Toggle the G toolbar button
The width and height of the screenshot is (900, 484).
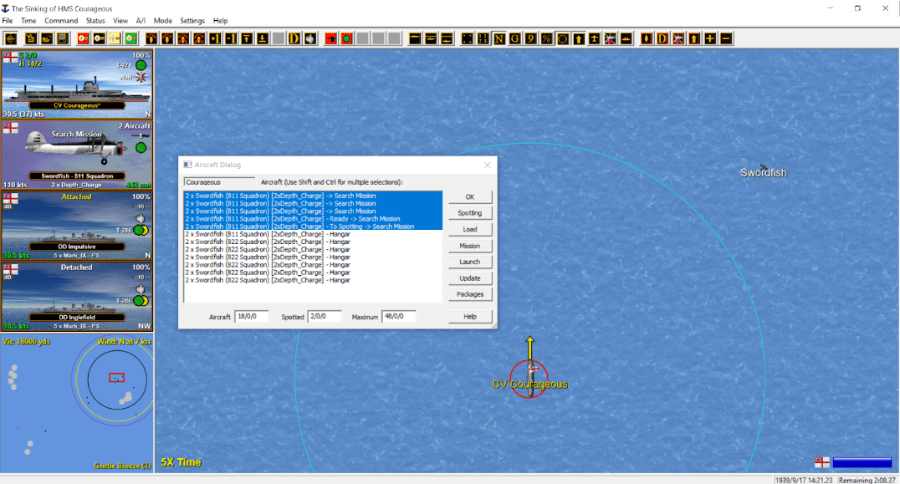pyautogui.click(x=515, y=38)
